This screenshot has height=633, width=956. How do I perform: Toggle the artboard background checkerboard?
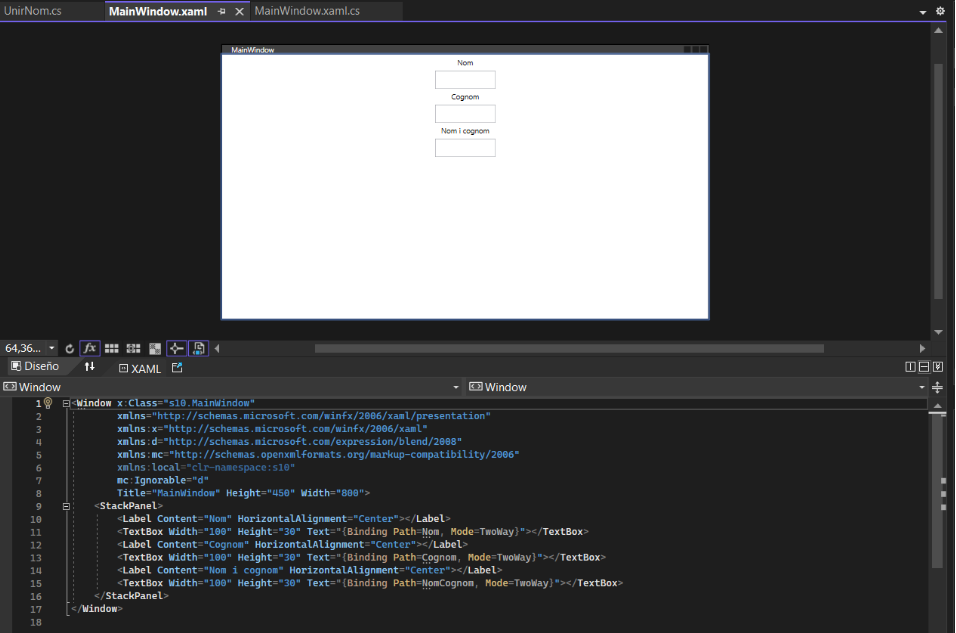pos(155,349)
